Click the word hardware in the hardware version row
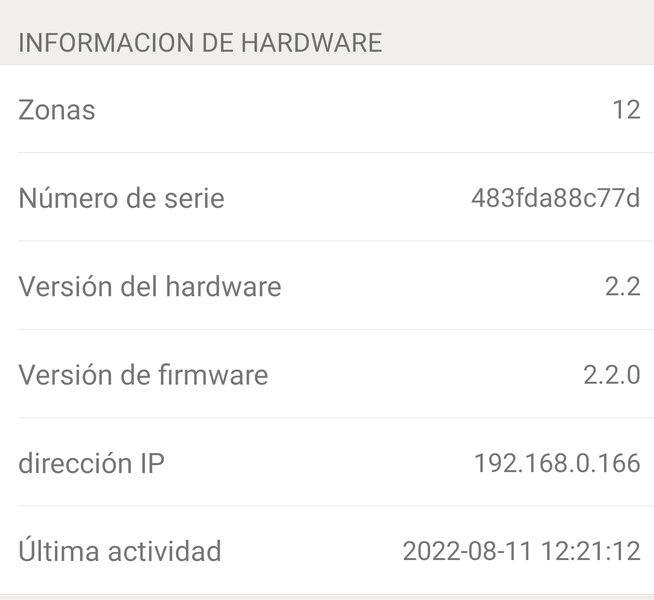 click(x=223, y=286)
